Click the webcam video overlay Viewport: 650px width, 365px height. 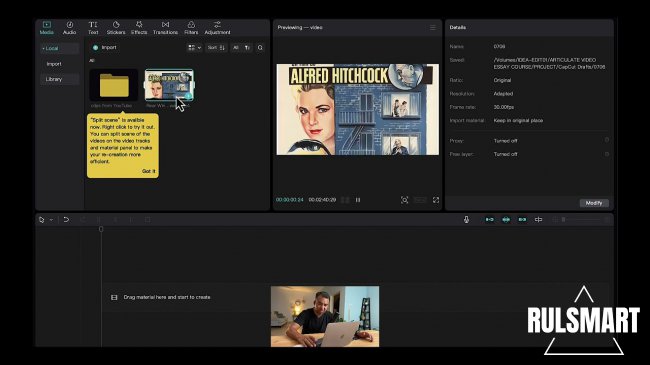pyautogui.click(x=325, y=316)
